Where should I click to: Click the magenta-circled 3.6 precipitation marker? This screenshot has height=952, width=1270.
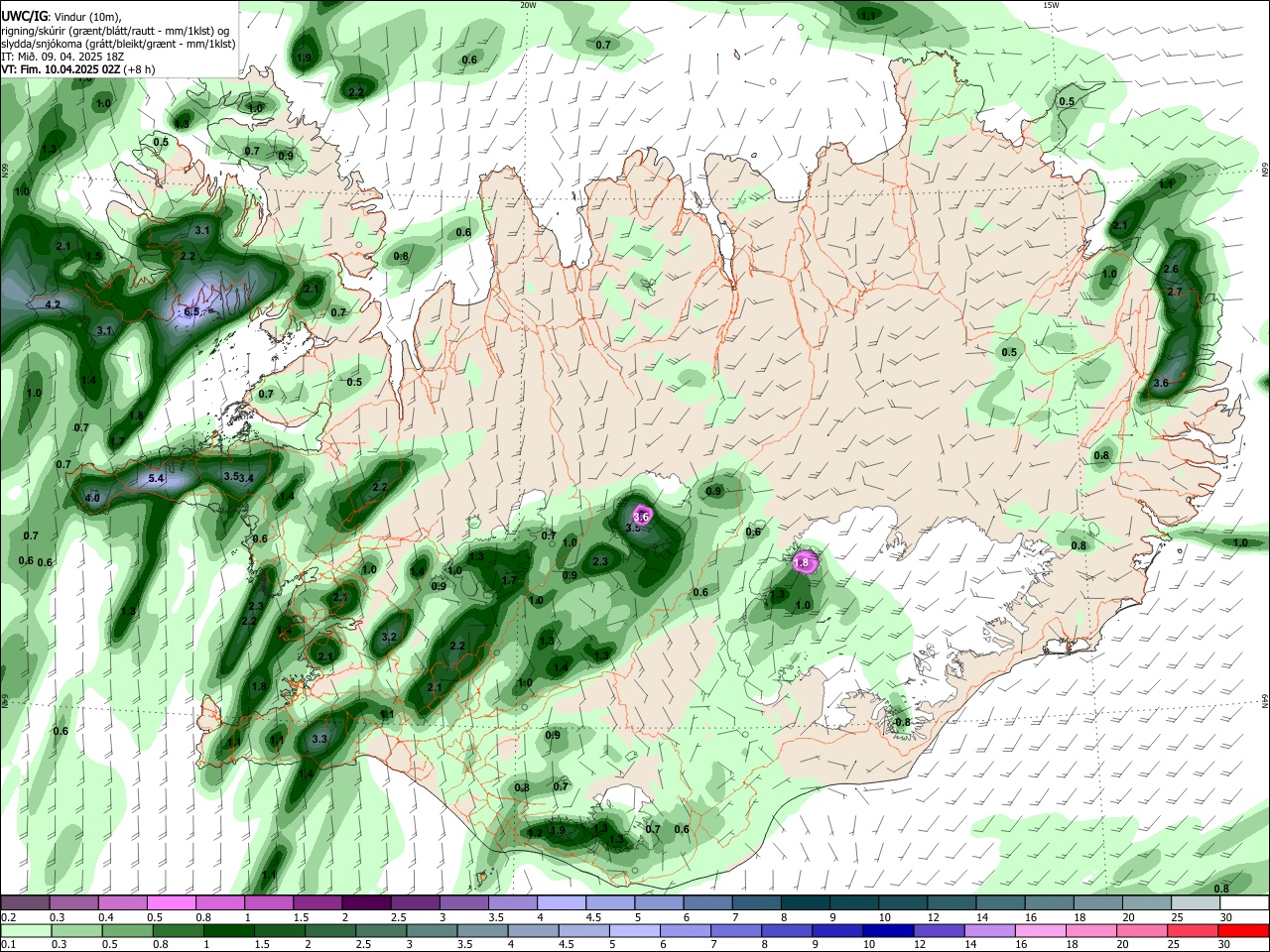click(x=641, y=516)
